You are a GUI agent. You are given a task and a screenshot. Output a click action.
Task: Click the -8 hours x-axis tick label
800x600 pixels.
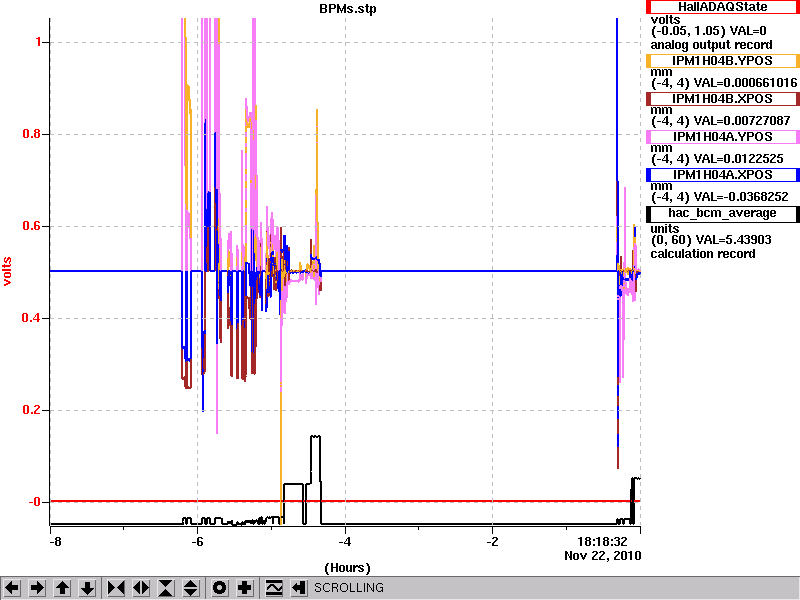pyautogui.click(x=54, y=542)
